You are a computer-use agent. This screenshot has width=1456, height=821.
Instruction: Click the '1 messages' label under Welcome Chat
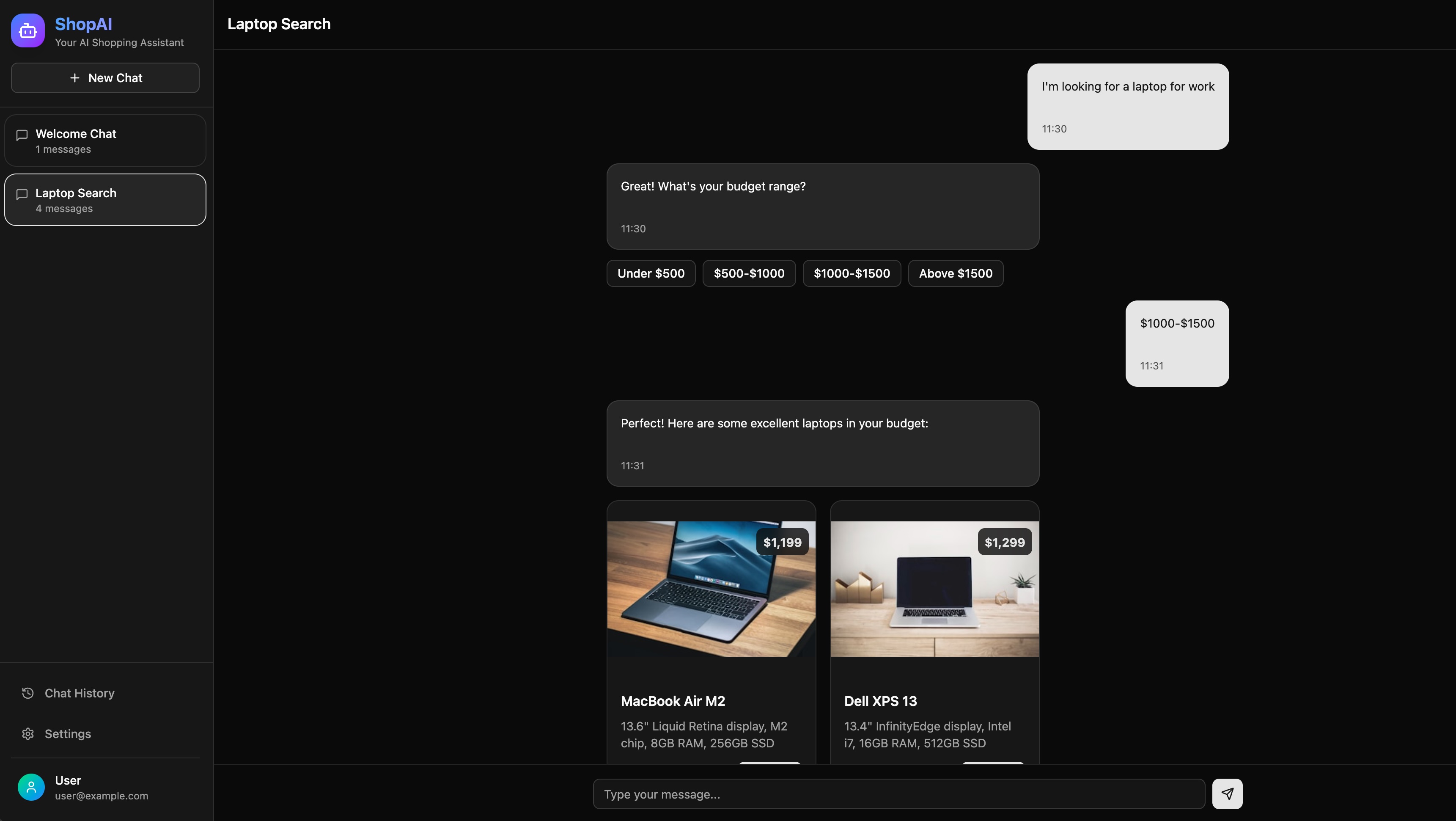tap(63, 149)
